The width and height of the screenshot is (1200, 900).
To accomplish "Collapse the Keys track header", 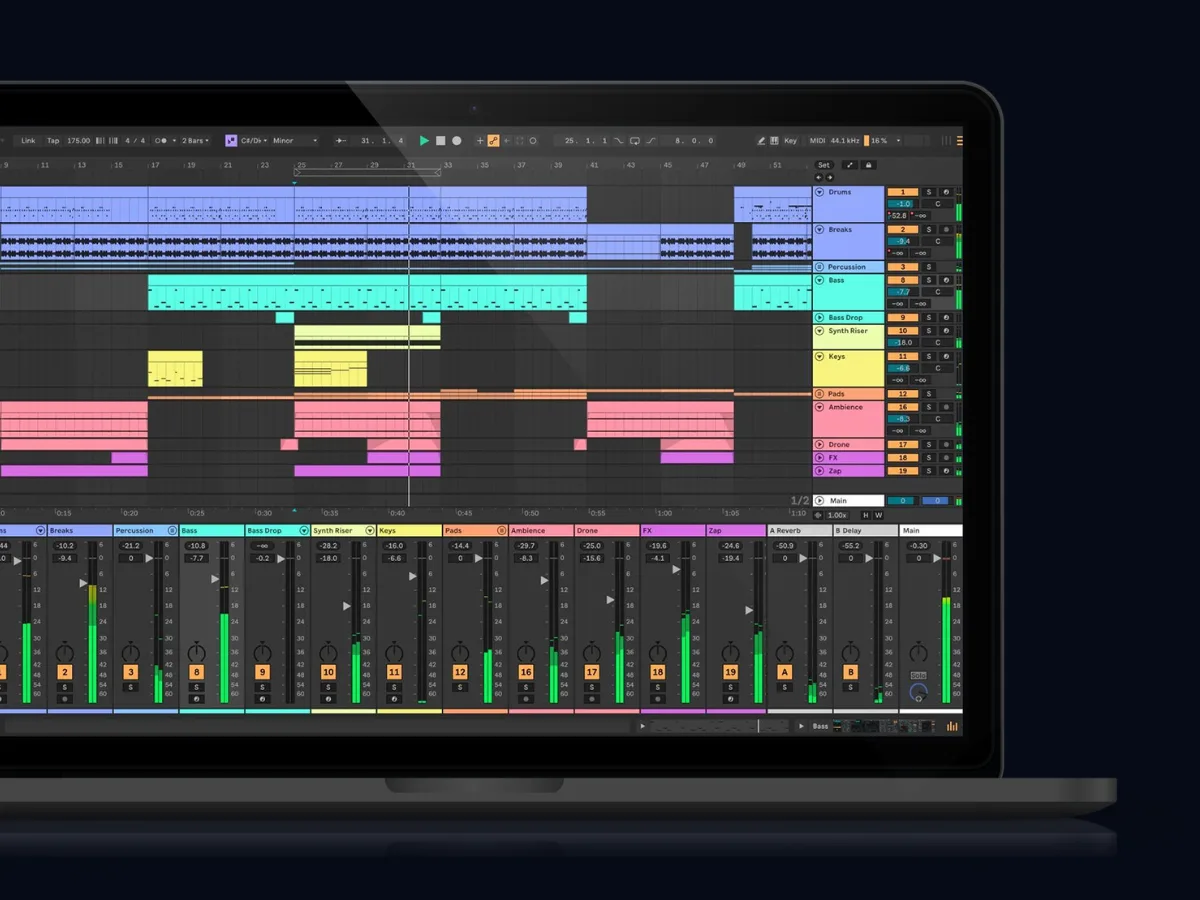I will 820,357.
